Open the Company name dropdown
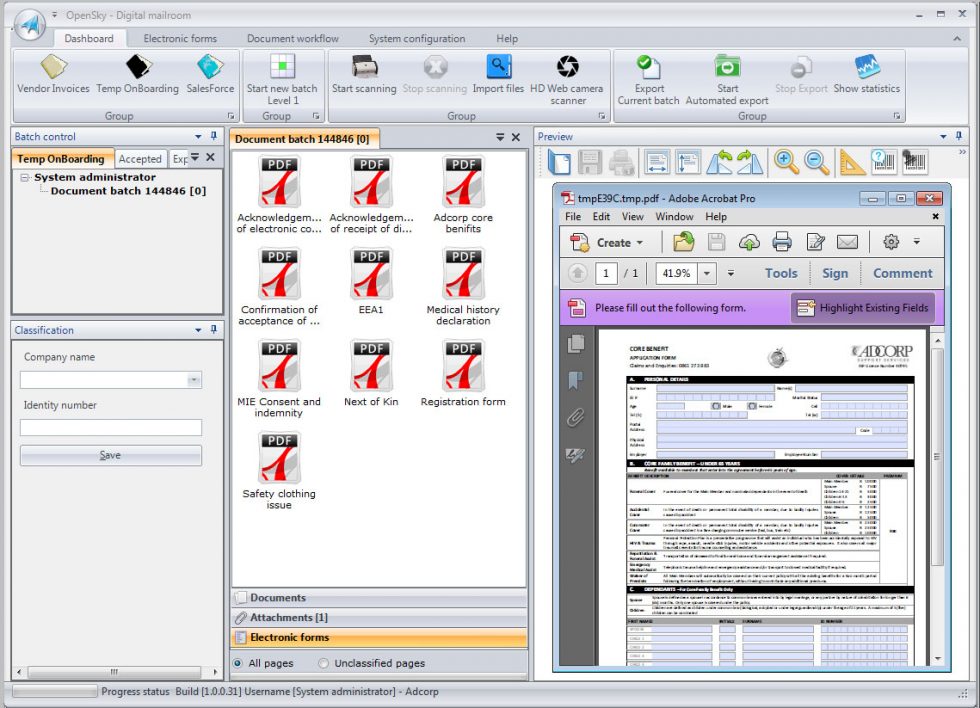980x708 pixels. click(x=194, y=380)
